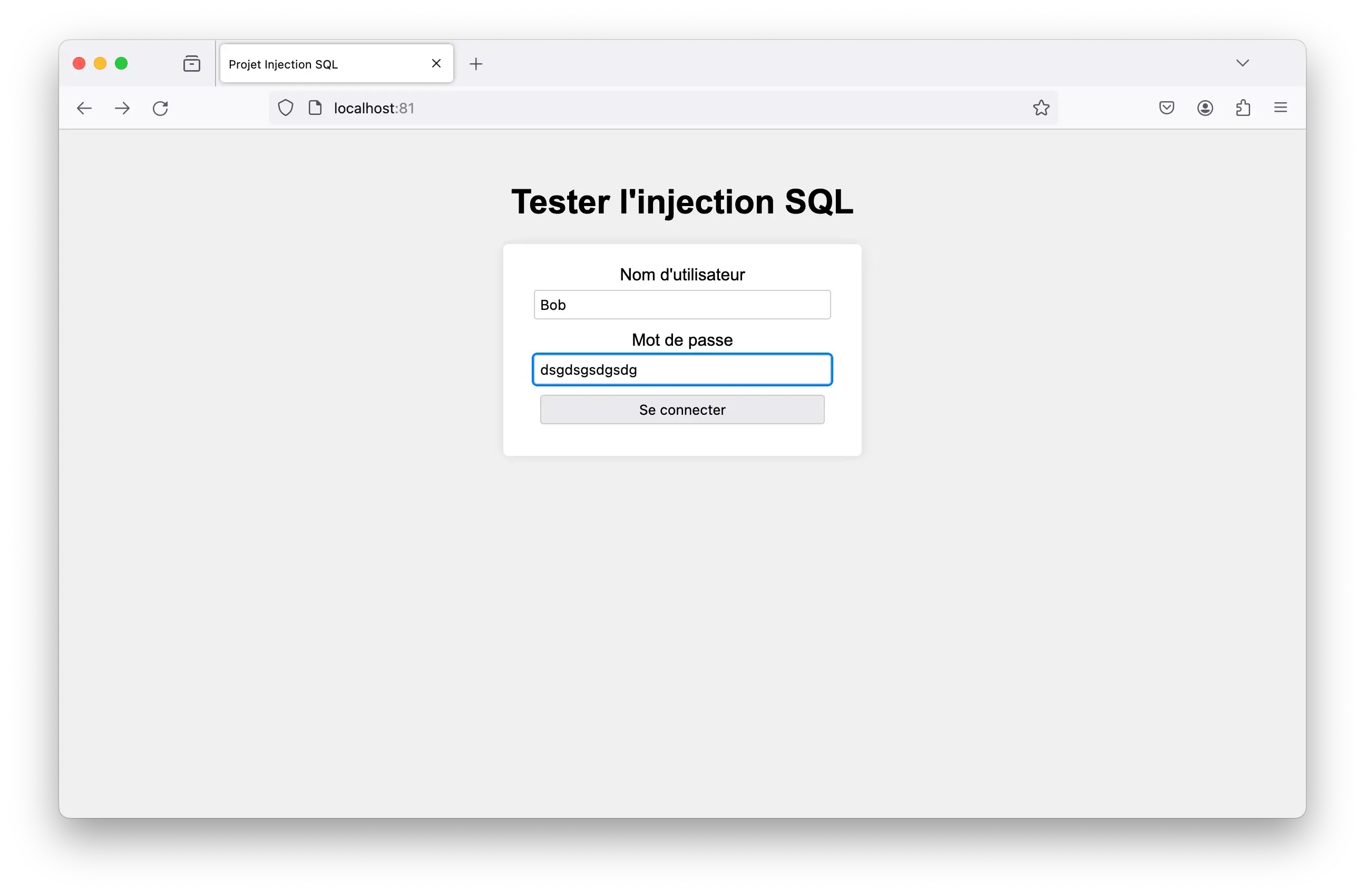Open the hamburger application menu

[x=1281, y=108]
